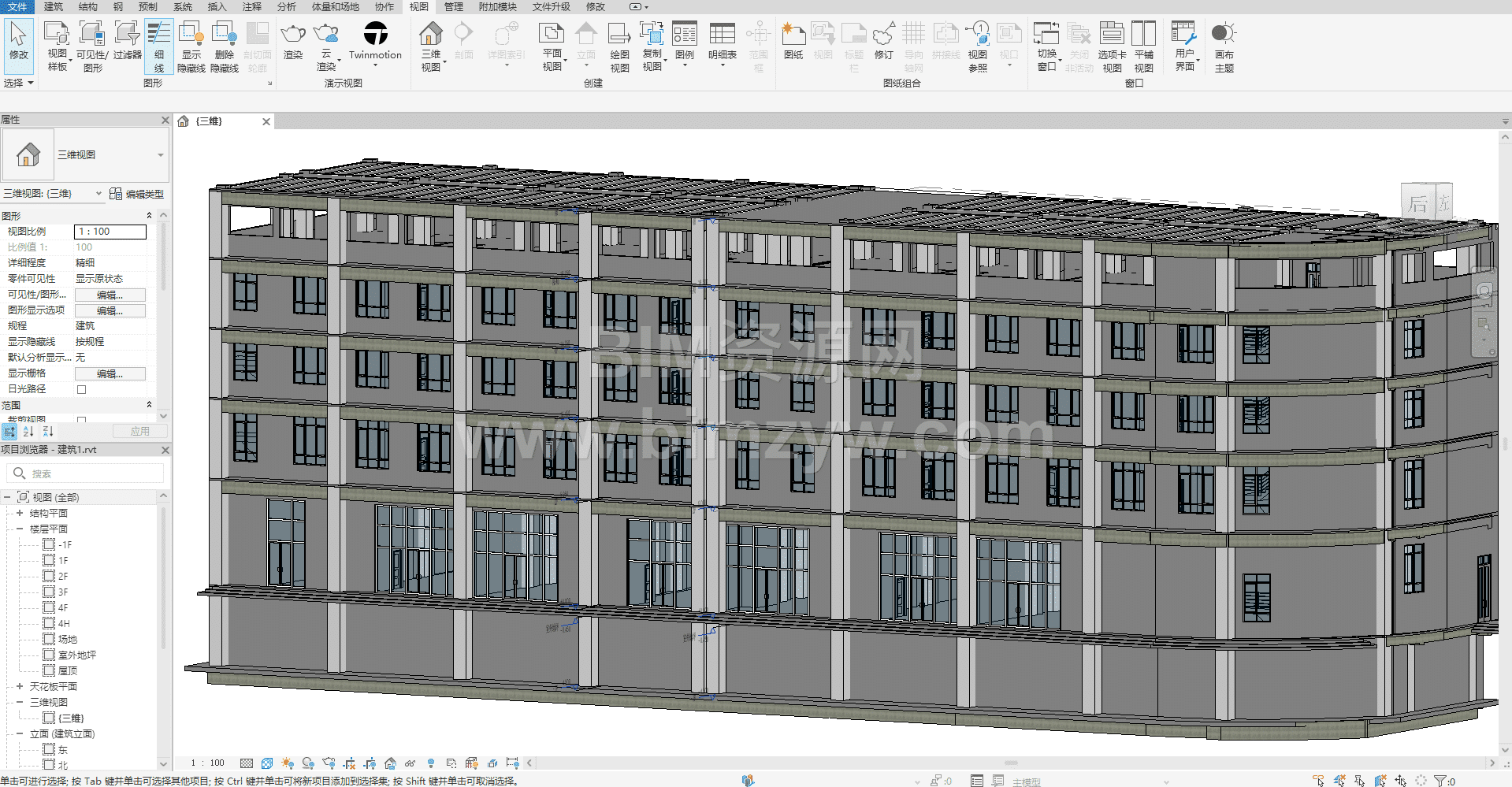This screenshot has width=1512, height=787.
Task: Open the 建筑 ribbon tab
Action: (x=54, y=6)
